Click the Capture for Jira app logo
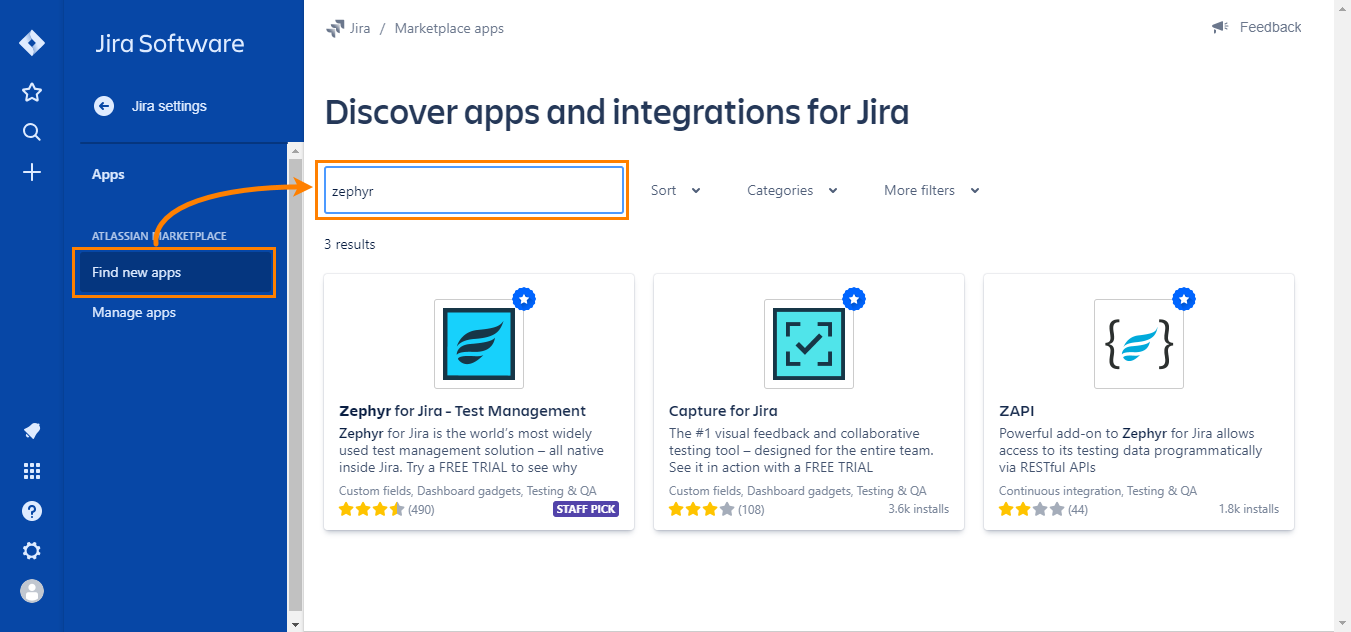This screenshot has width=1351, height=632. pos(809,344)
